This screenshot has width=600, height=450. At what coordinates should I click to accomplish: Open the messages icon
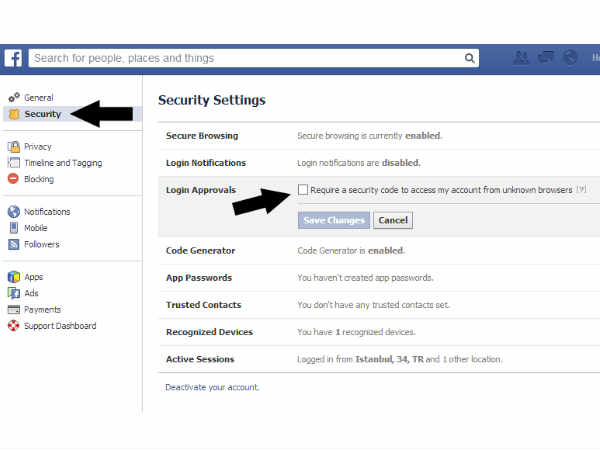click(x=546, y=58)
